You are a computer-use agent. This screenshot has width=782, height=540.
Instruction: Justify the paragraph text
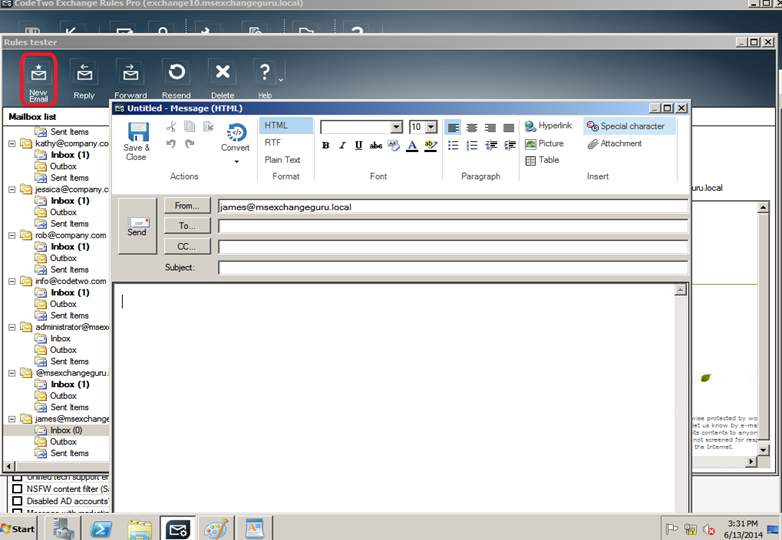[x=509, y=128]
